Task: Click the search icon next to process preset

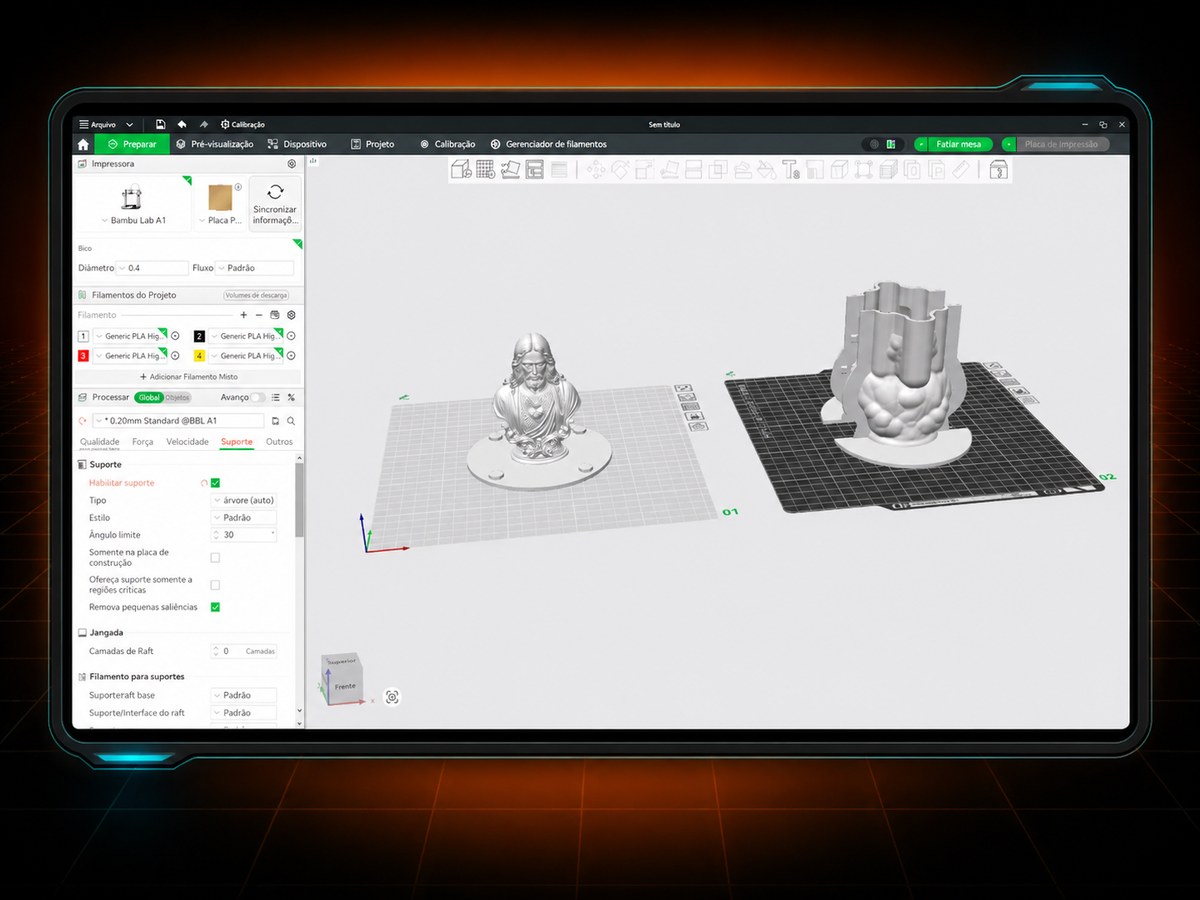Action: coord(291,421)
